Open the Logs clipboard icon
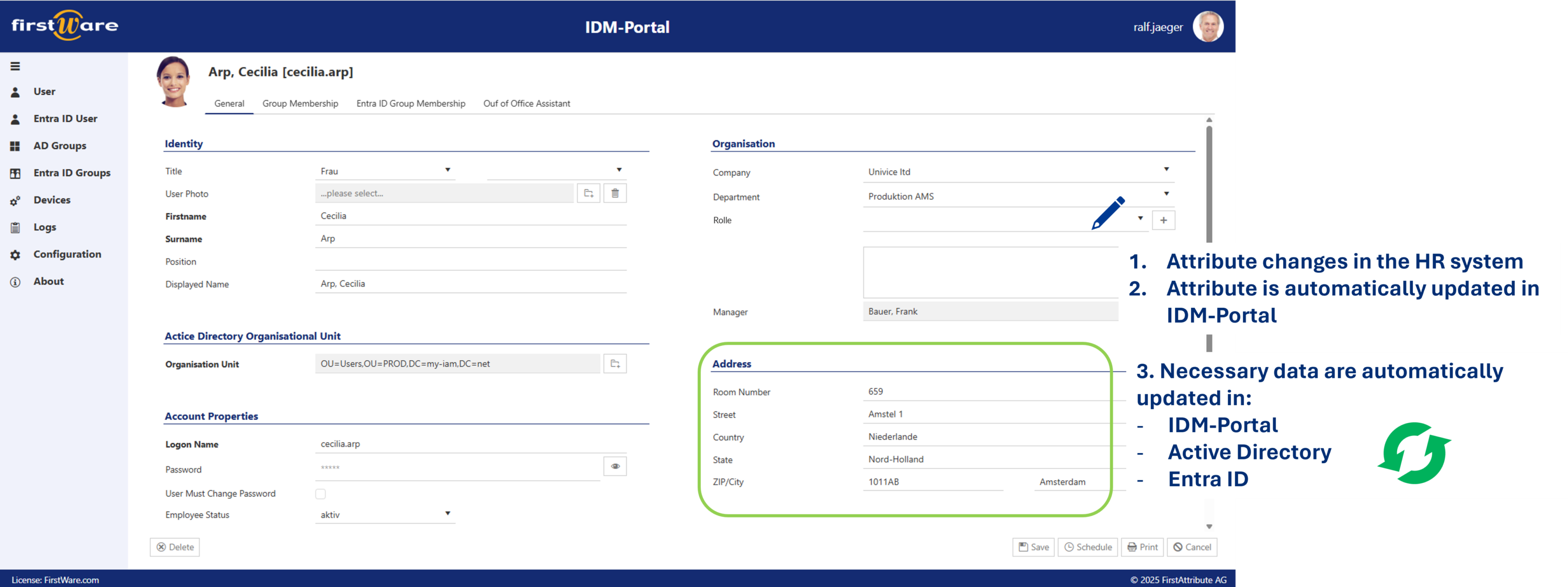Image resolution: width=1568 pixels, height=587 pixels. 15,227
